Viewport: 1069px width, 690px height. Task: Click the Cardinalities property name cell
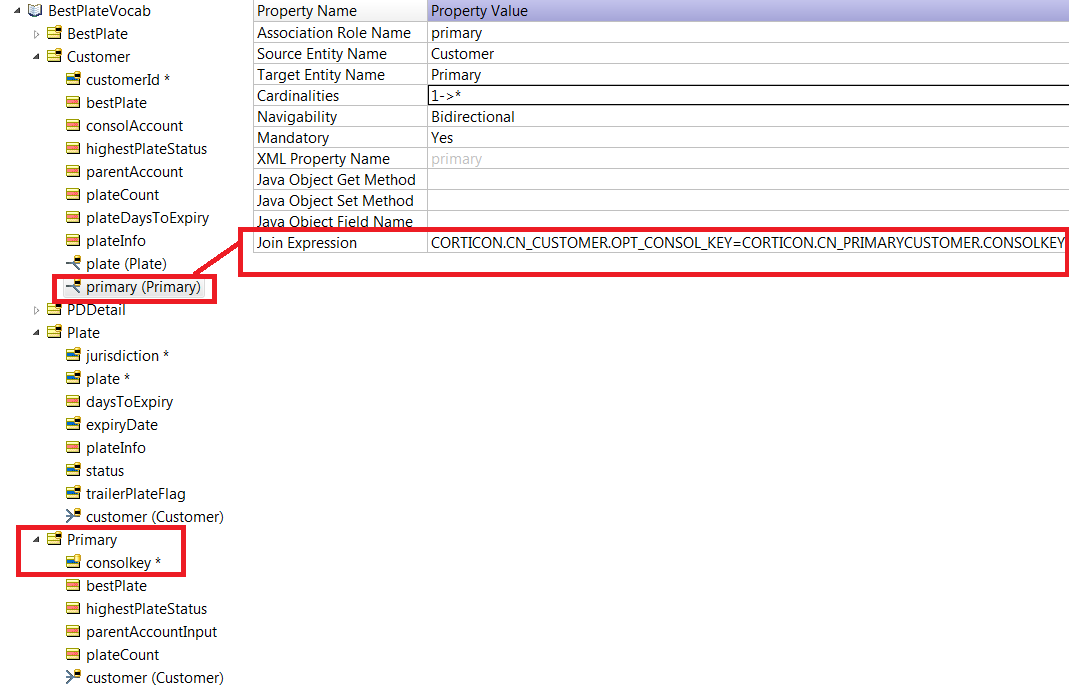pos(340,95)
